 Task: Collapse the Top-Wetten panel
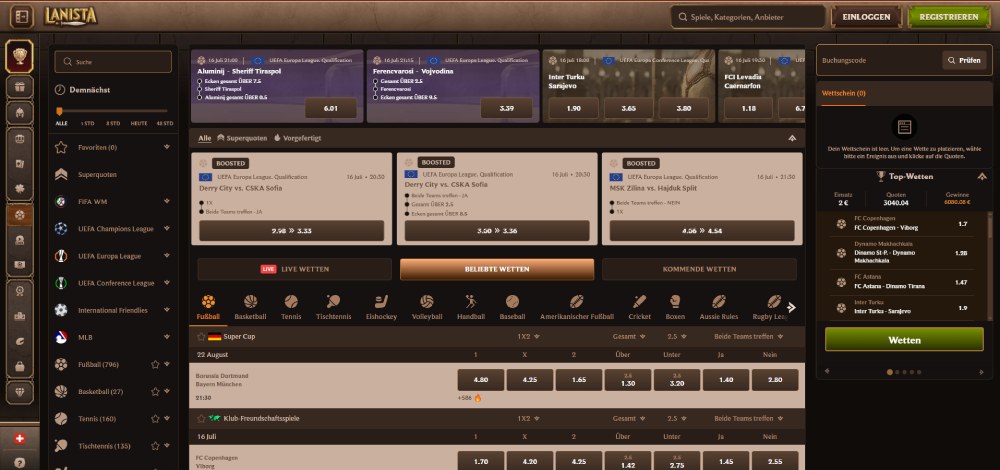[x=982, y=176]
